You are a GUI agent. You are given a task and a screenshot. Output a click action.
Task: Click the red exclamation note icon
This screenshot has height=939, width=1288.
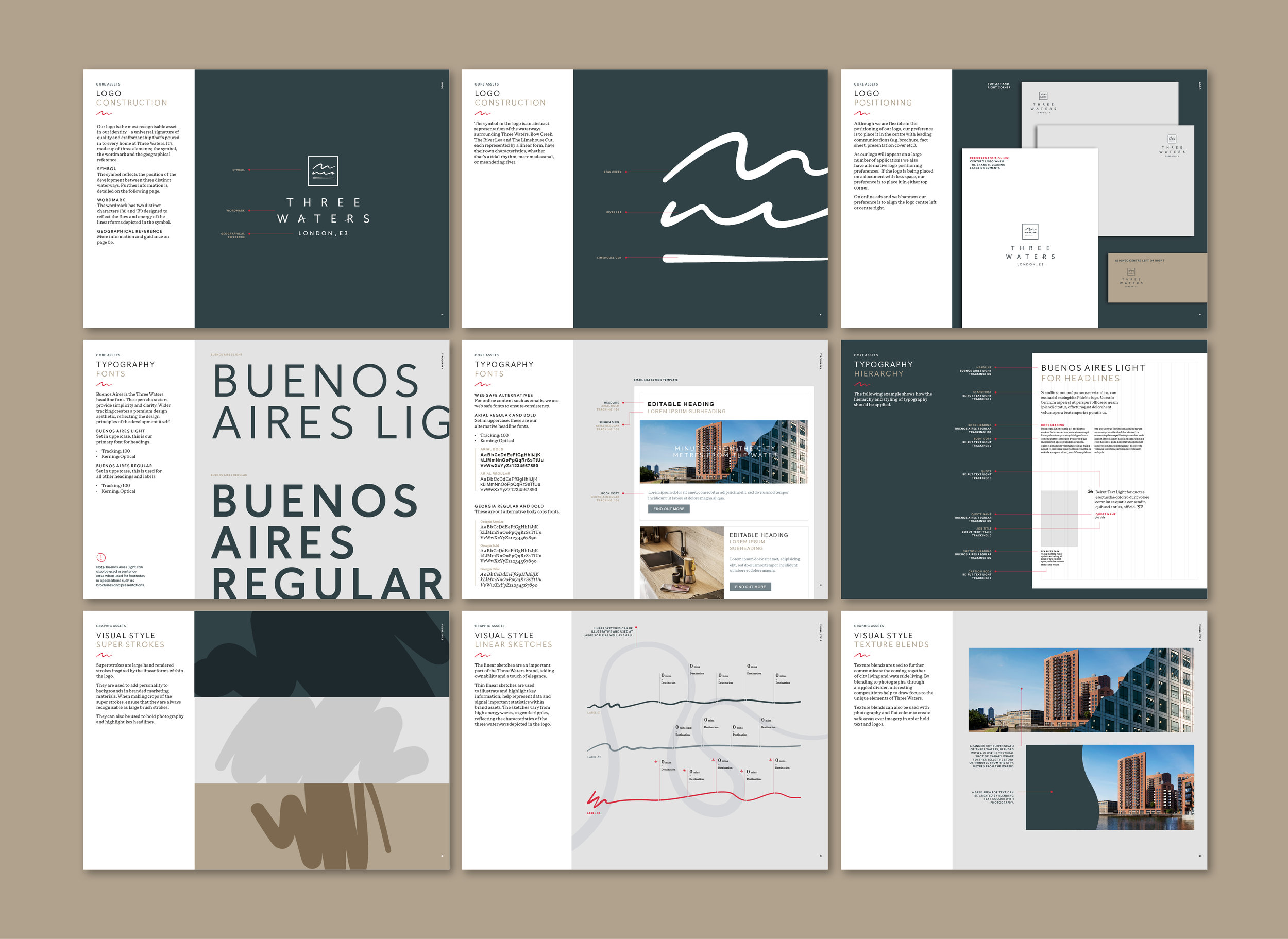(x=101, y=558)
